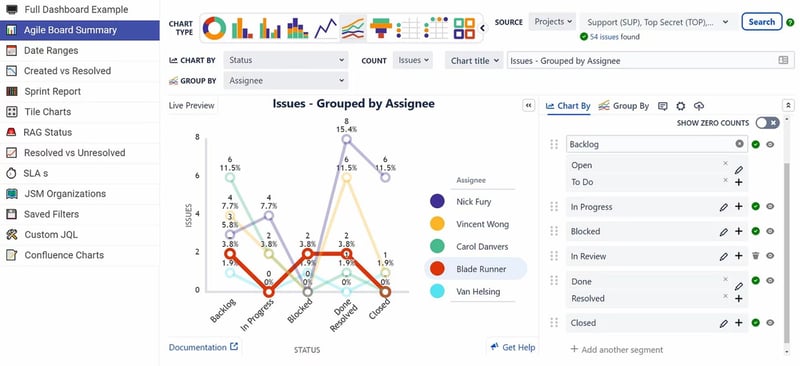The image size is (800, 366).
Task: Choose the funnel chart type icon
Action: [x=381, y=28]
